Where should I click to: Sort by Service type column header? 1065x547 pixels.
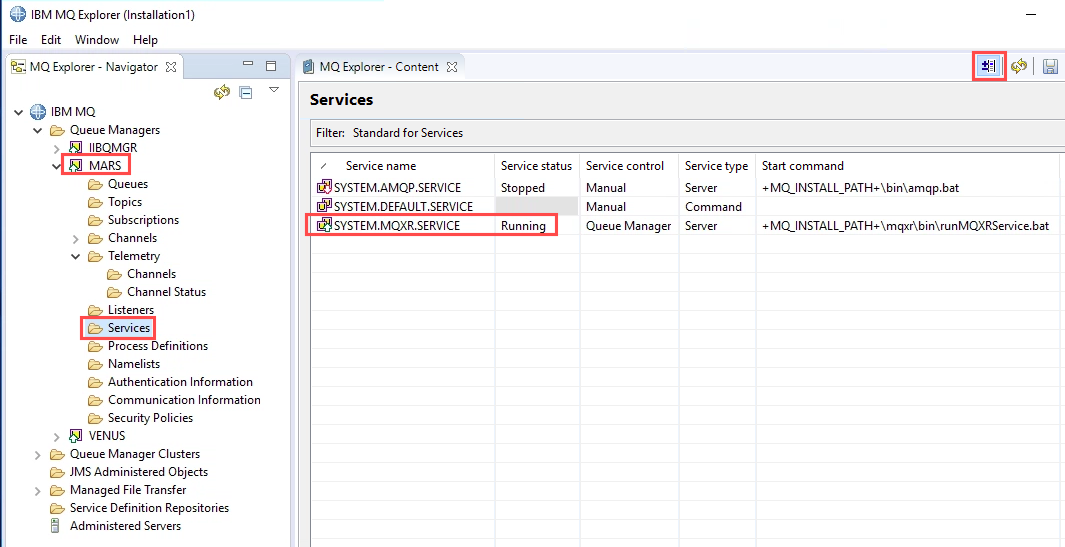(x=716, y=166)
